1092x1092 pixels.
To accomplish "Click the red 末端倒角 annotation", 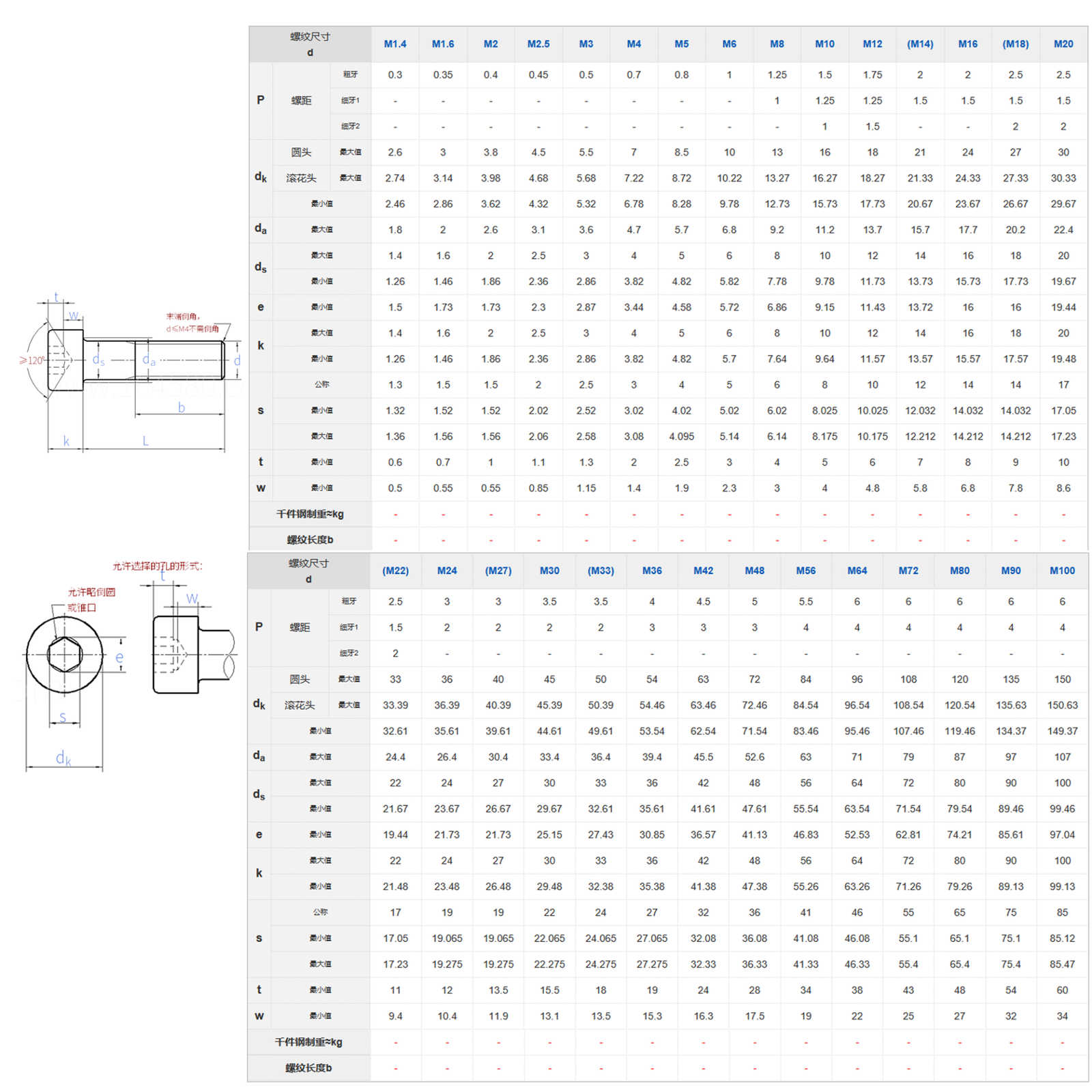I will click(x=192, y=322).
